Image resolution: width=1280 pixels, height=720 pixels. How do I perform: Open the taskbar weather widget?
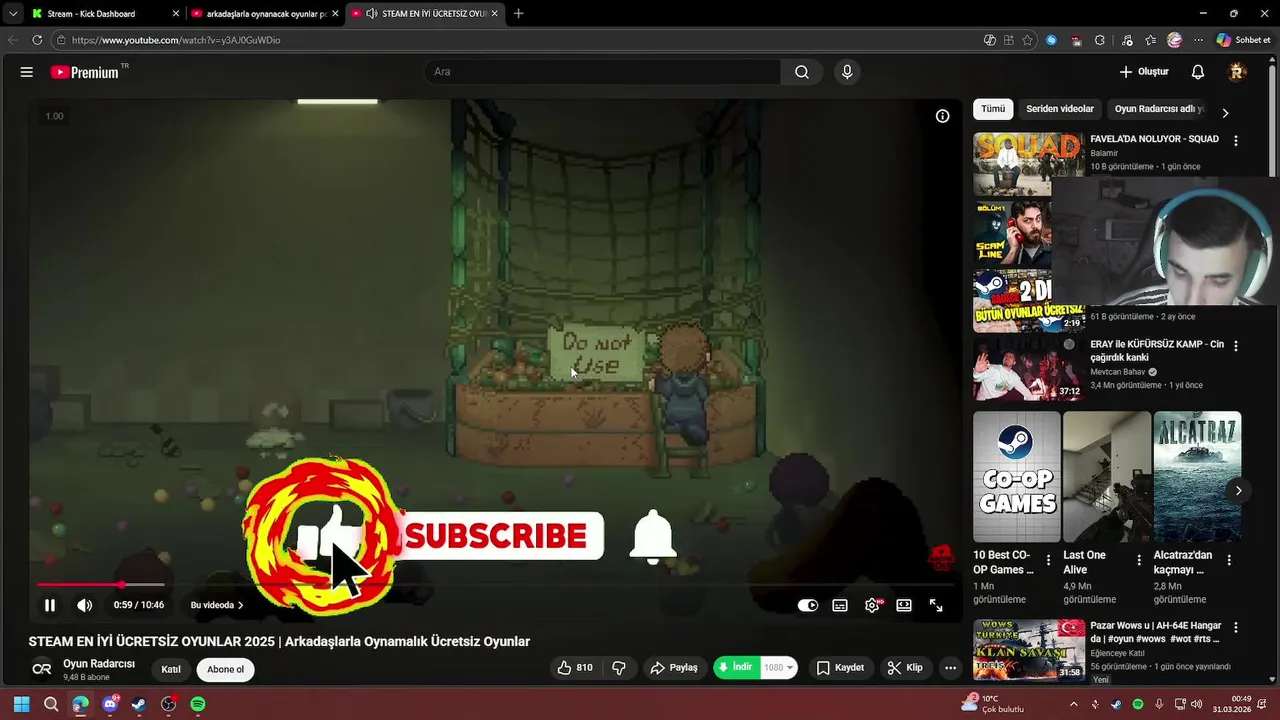coord(992,704)
